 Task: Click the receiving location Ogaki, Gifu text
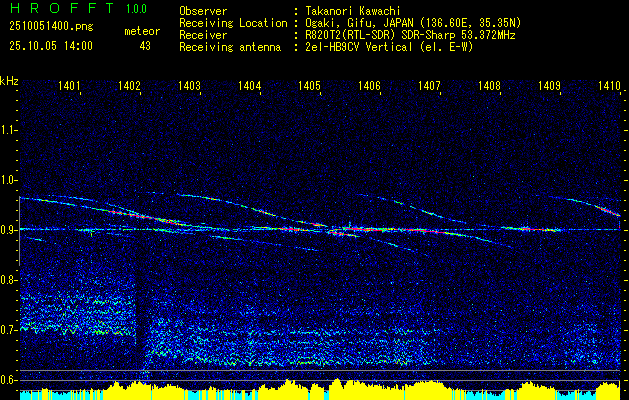point(413,23)
